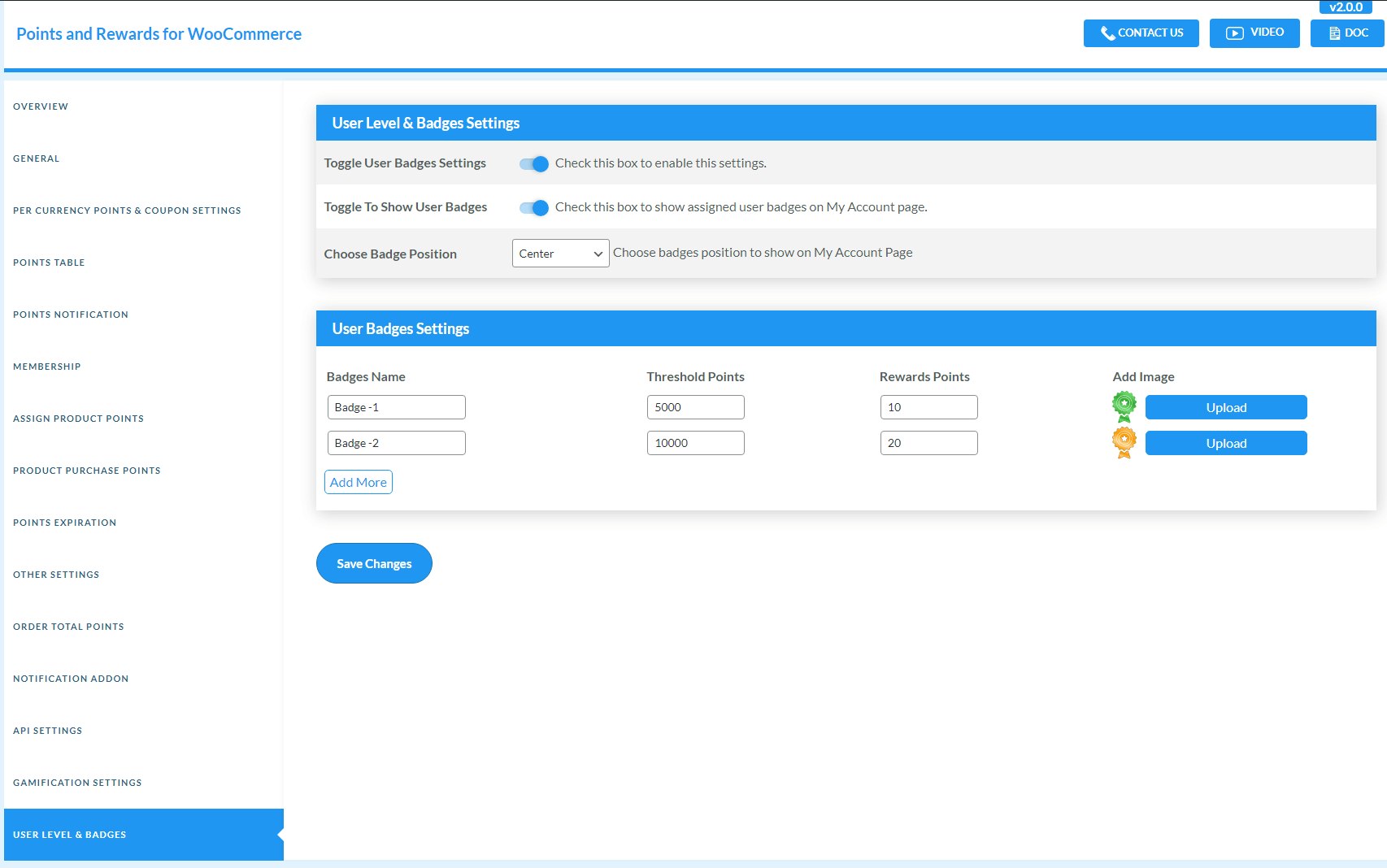Go to the General settings tab
The height and width of the screenshot is (868, 1387).
coord(36,158)
